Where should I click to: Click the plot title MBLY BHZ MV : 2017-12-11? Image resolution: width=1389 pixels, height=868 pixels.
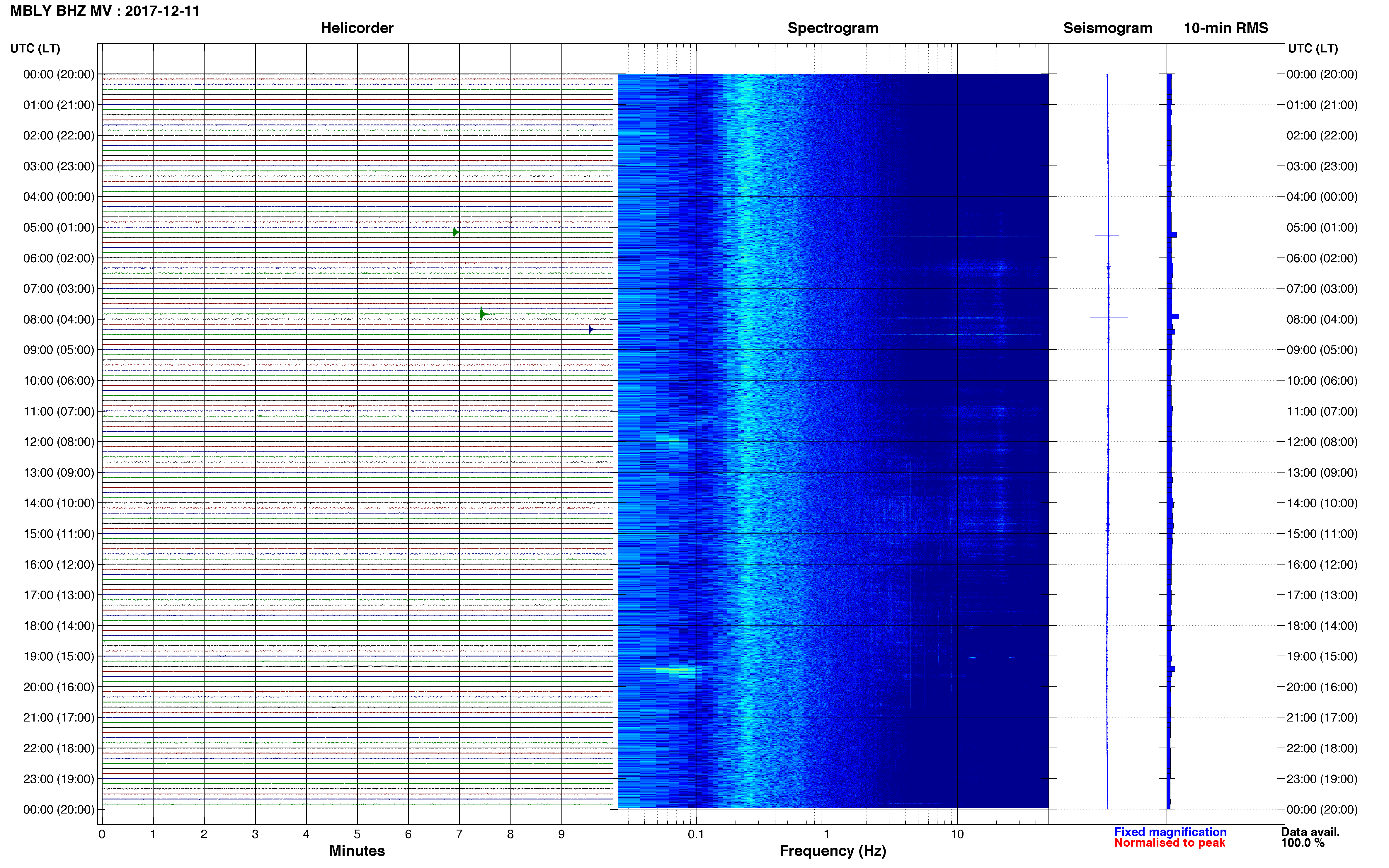105,11
